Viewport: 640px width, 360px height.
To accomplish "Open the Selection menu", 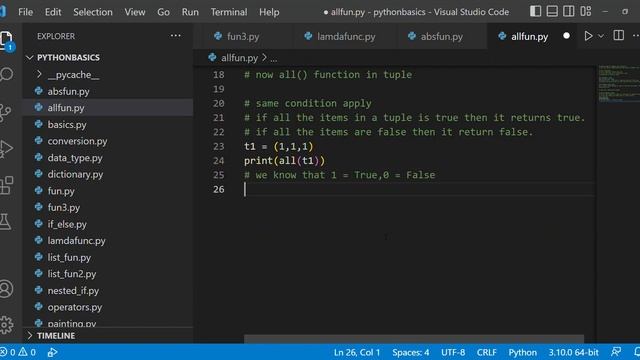I will point(93,12).
